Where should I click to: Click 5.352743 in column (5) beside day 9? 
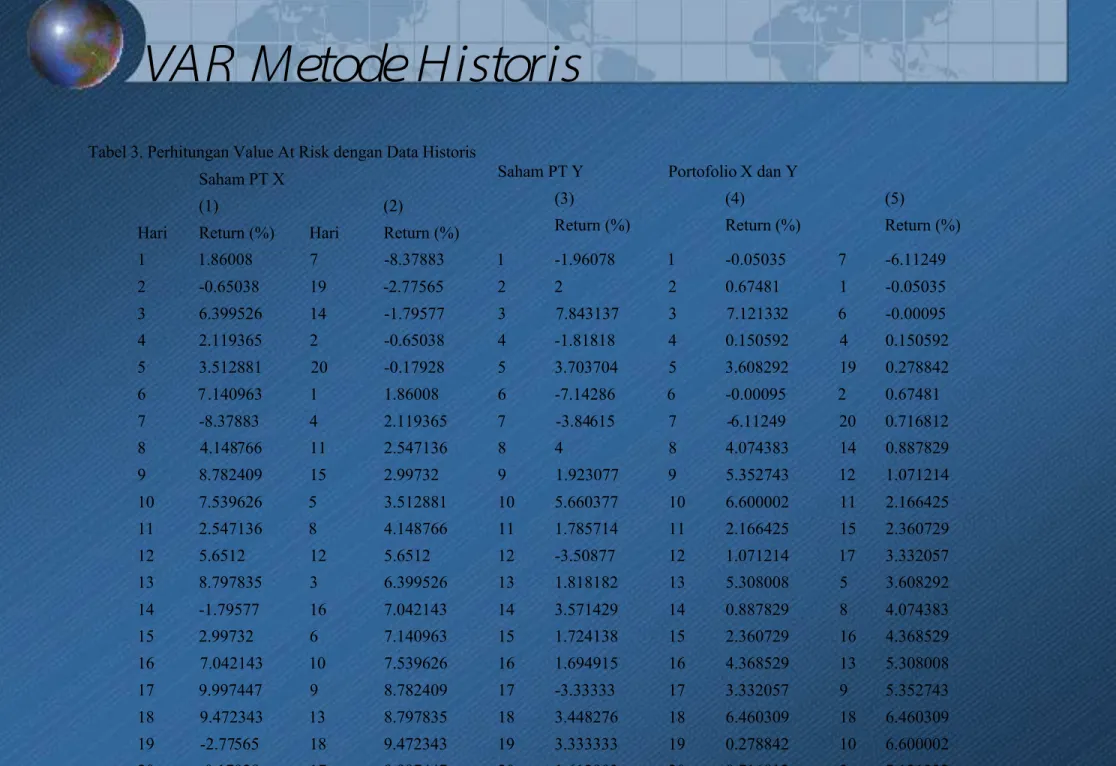[917, 690]
